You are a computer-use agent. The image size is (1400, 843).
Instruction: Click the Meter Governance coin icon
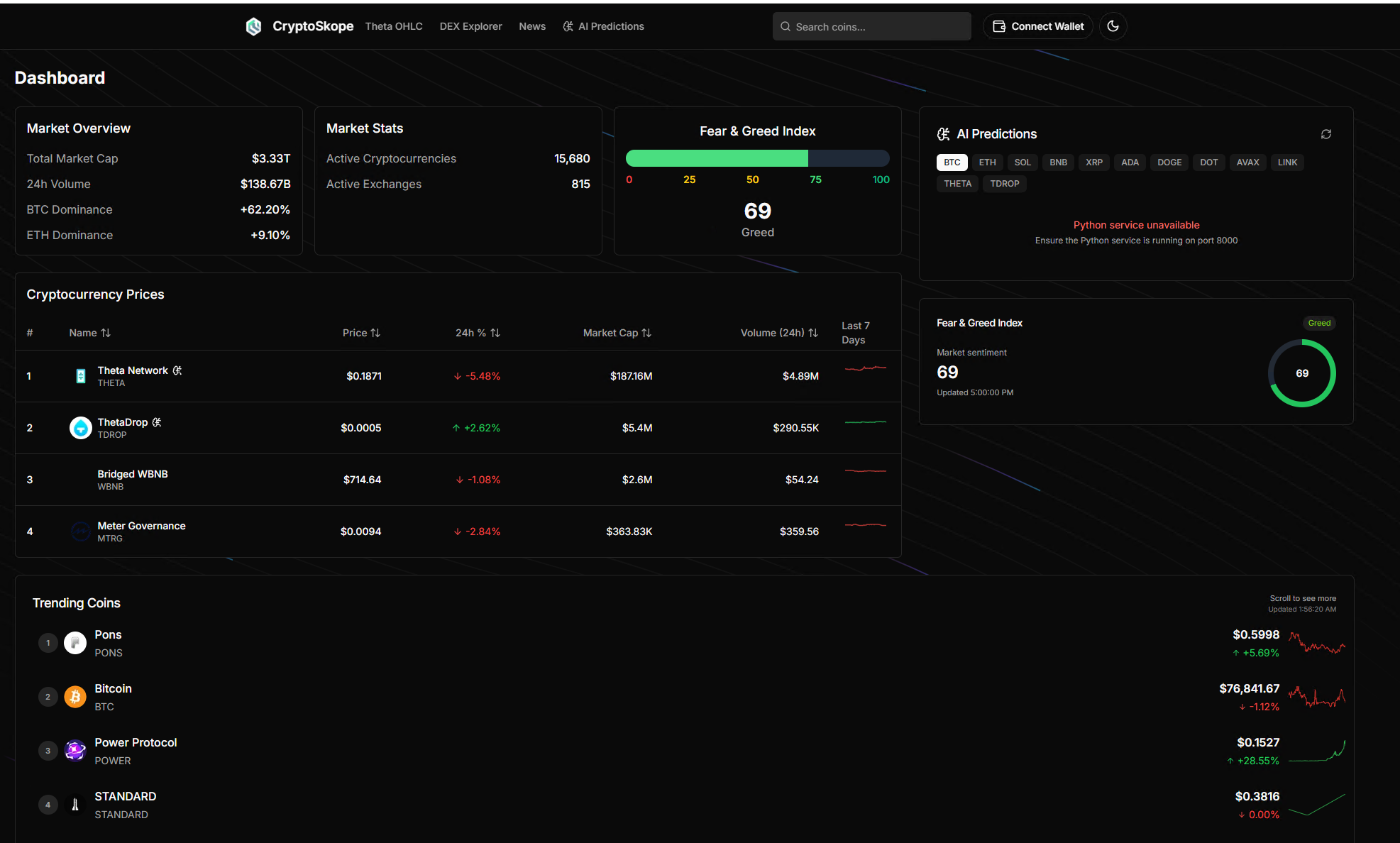click(81, 531)
